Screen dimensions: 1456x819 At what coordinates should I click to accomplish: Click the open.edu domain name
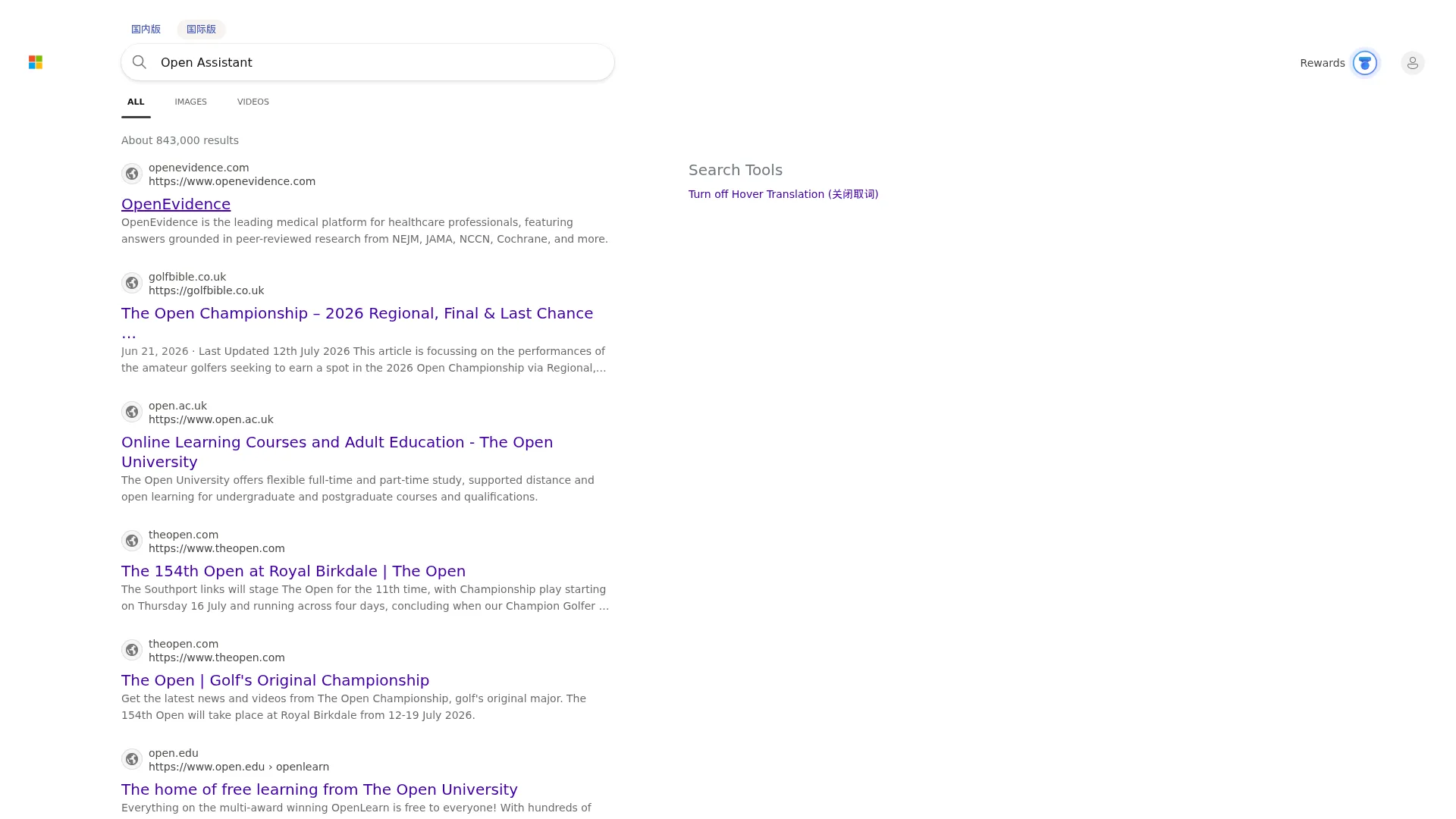[x=174, y=753]
